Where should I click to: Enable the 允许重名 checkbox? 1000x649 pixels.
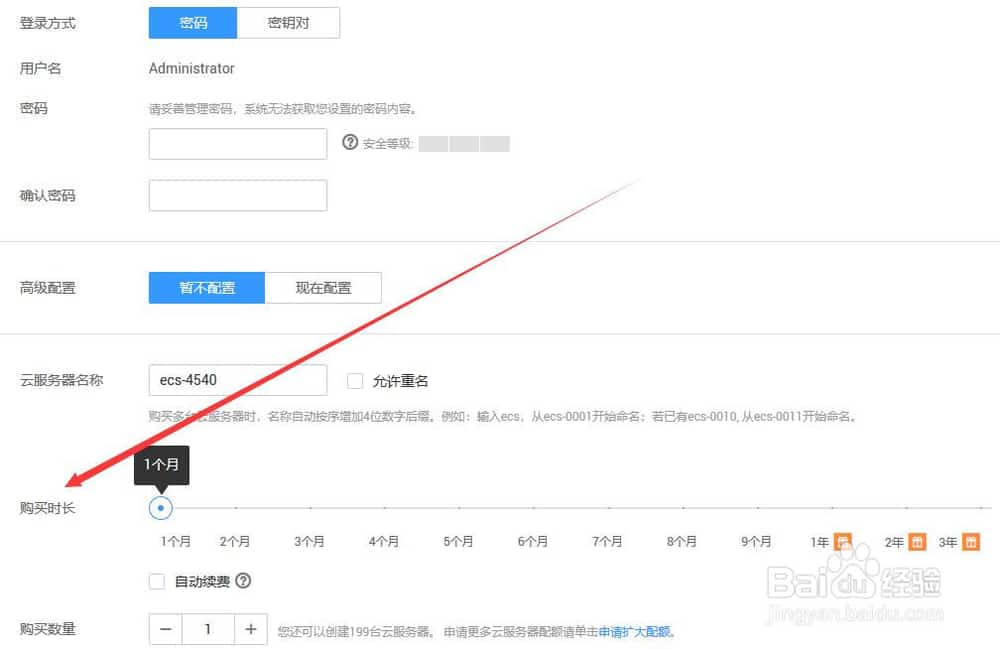pos(355,381)
